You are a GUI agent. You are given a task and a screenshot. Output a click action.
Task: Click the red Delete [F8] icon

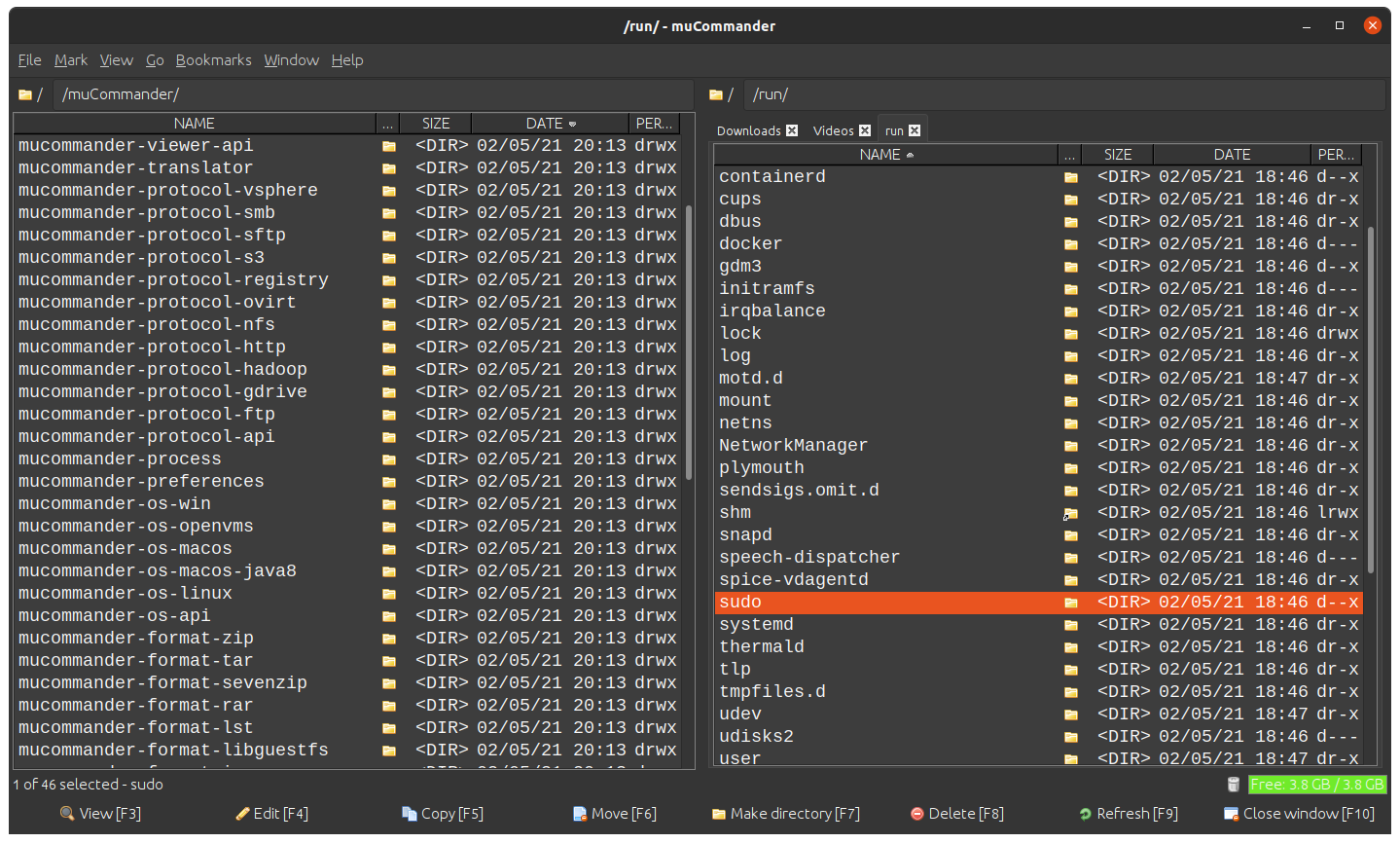tap(915, 813)
